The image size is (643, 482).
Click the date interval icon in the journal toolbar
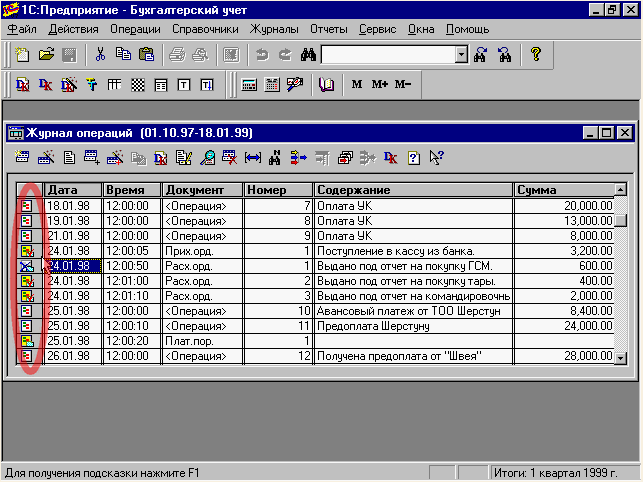252,157
